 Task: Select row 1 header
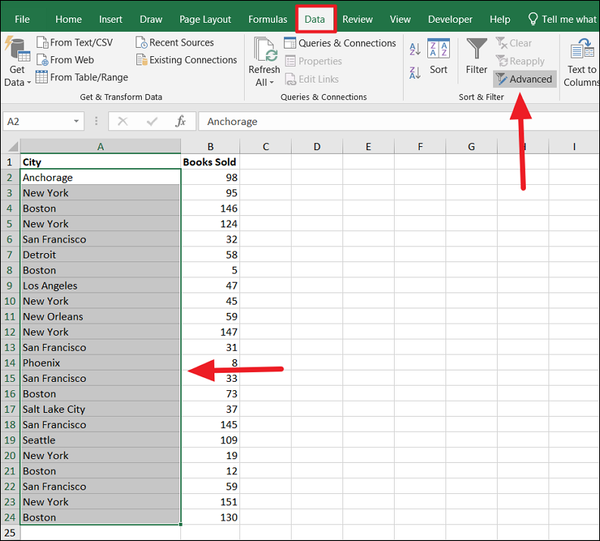click(x=10, y=162)
